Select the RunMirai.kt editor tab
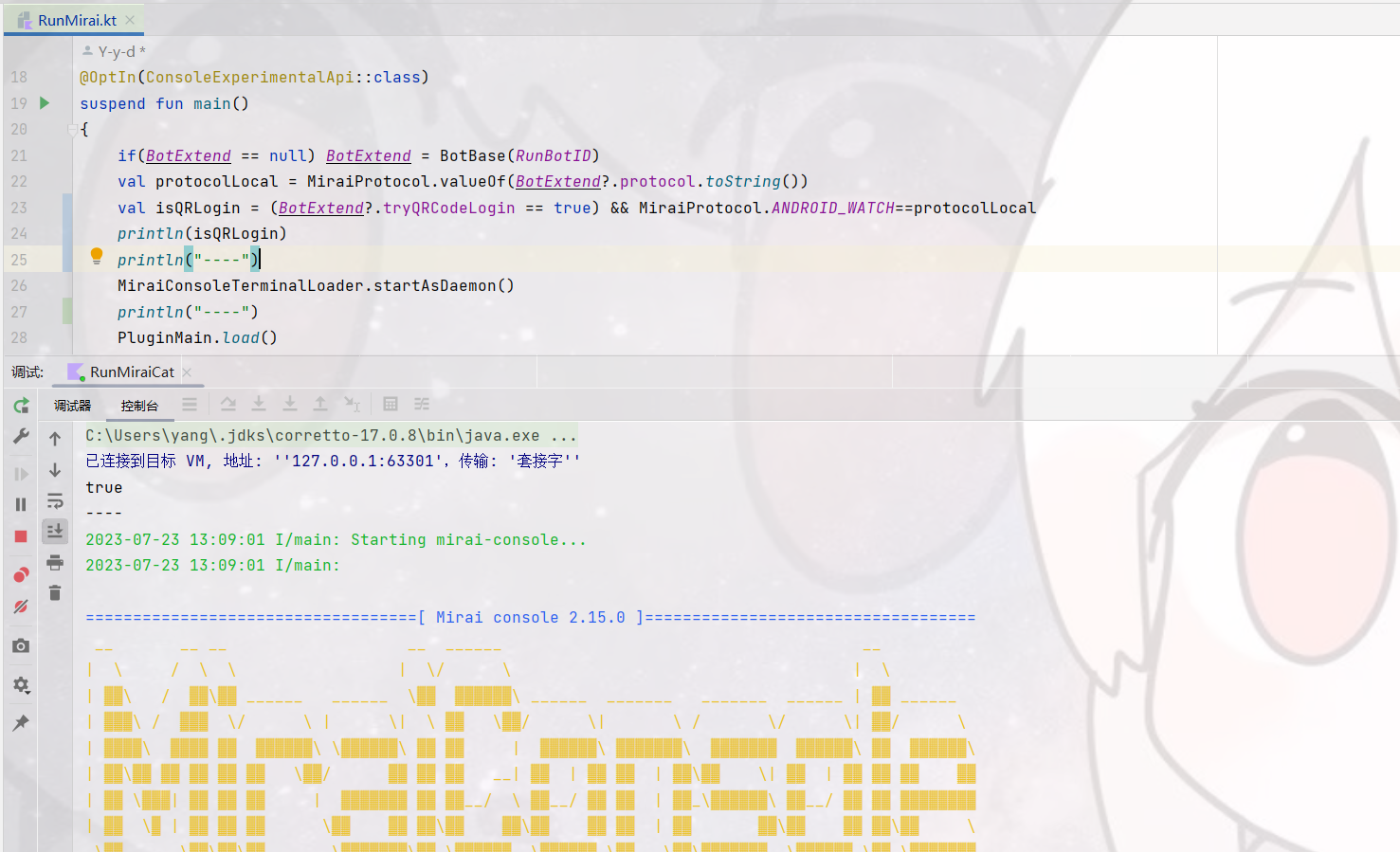The width and height of the screenshot is (1400, 852). coord(66,18)
